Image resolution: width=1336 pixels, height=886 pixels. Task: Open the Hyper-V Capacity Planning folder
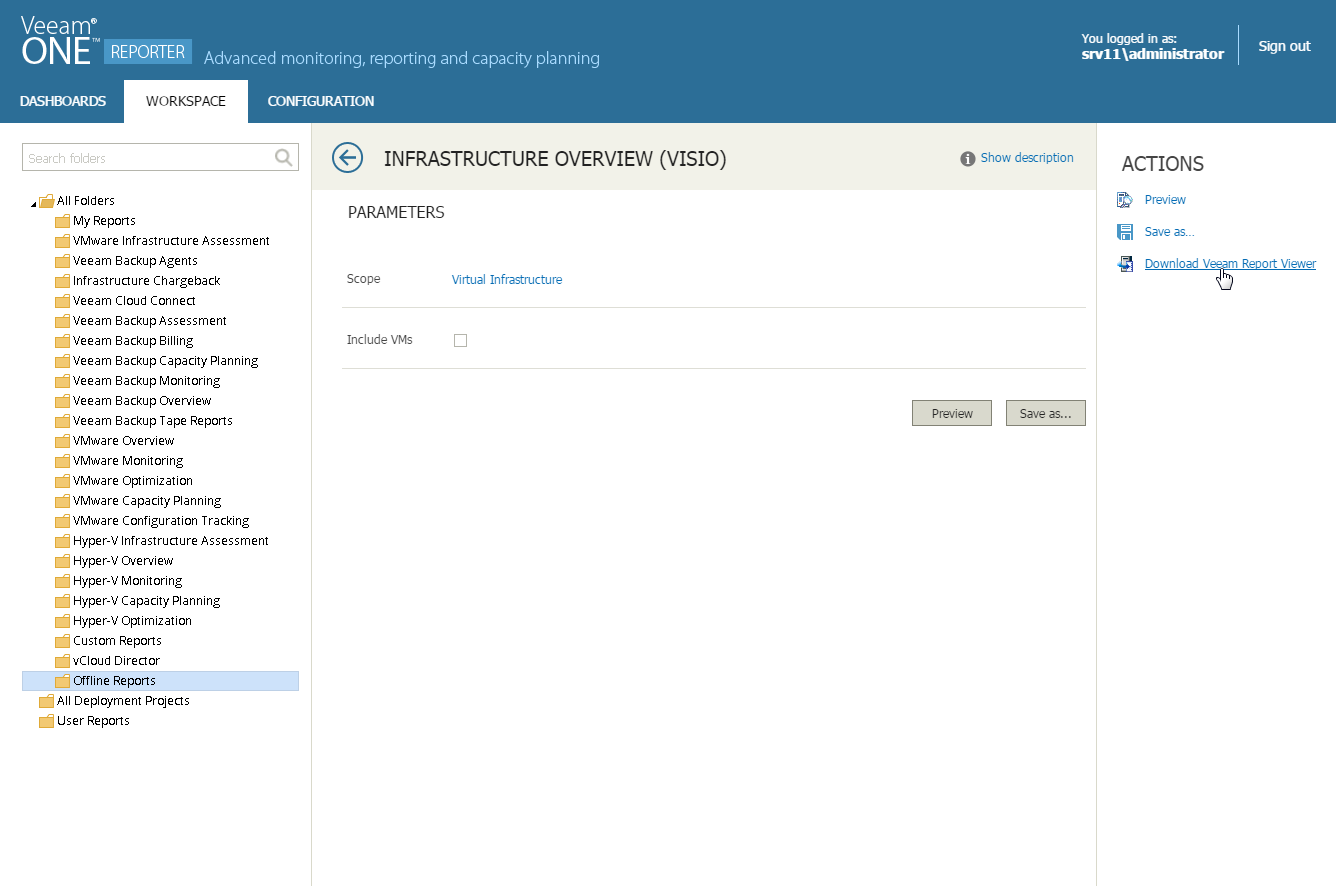coord(146,601)
